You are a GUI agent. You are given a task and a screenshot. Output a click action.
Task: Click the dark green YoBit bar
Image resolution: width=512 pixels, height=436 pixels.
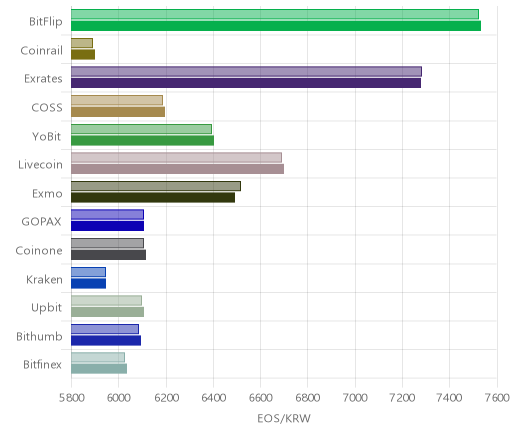click(x=142, y=140)
